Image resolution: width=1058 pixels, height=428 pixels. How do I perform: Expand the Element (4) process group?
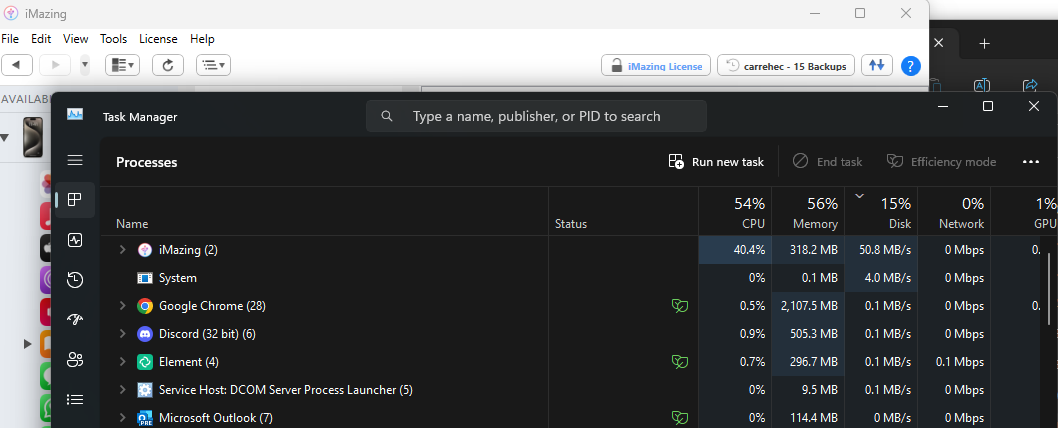coord(122,362)
